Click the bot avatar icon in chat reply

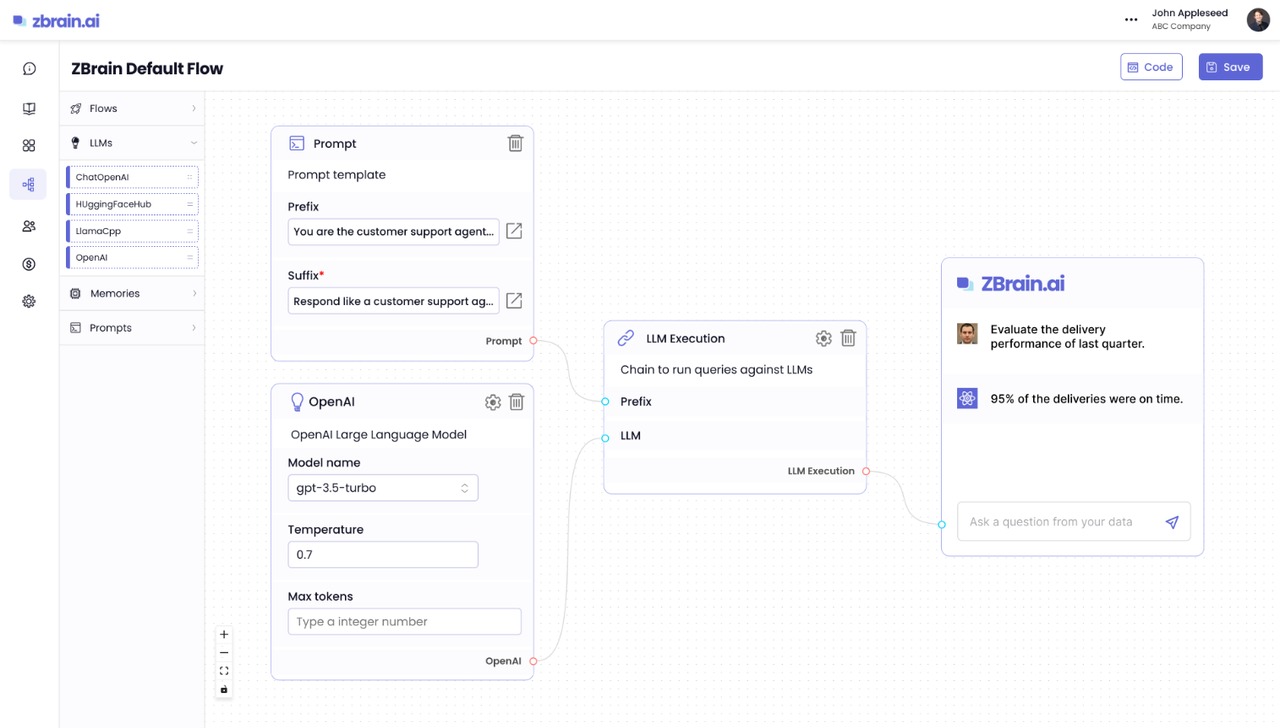tap(967, 399)
